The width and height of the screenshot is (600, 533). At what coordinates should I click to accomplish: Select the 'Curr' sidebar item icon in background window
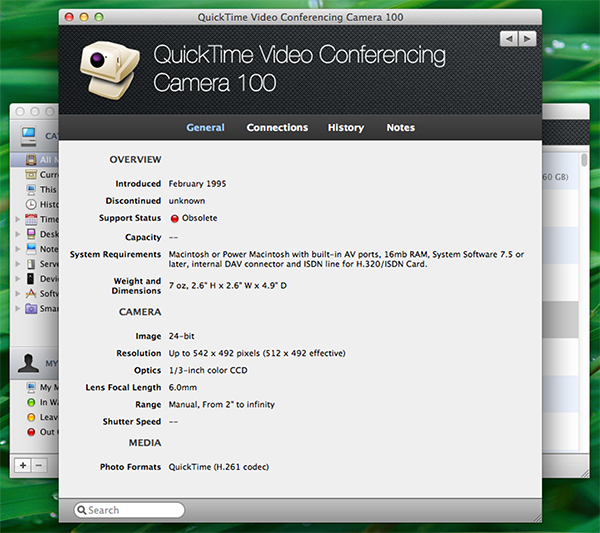pyautogui.click(x=31, y=174)
